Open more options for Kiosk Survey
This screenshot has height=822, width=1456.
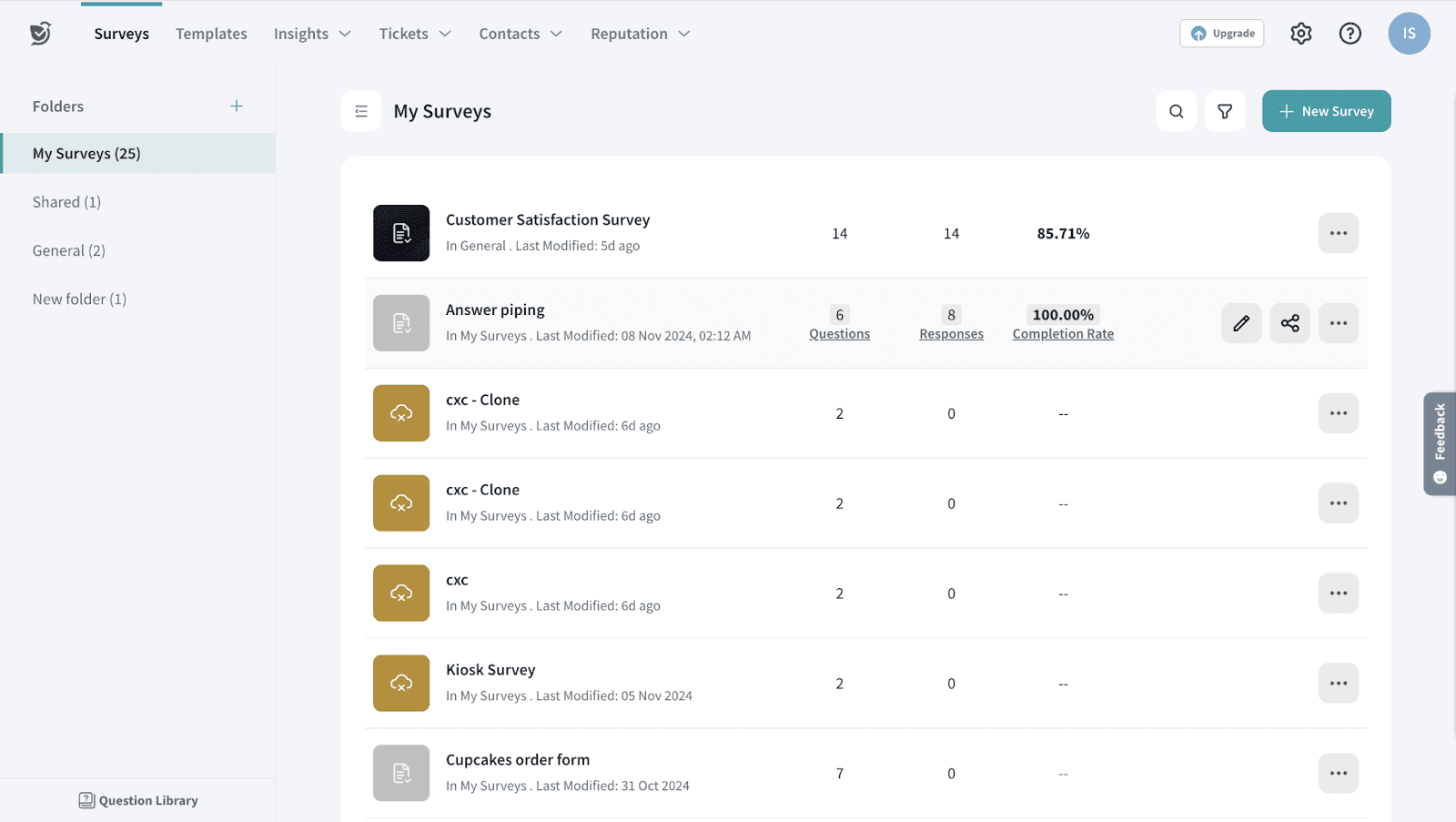1338,684
